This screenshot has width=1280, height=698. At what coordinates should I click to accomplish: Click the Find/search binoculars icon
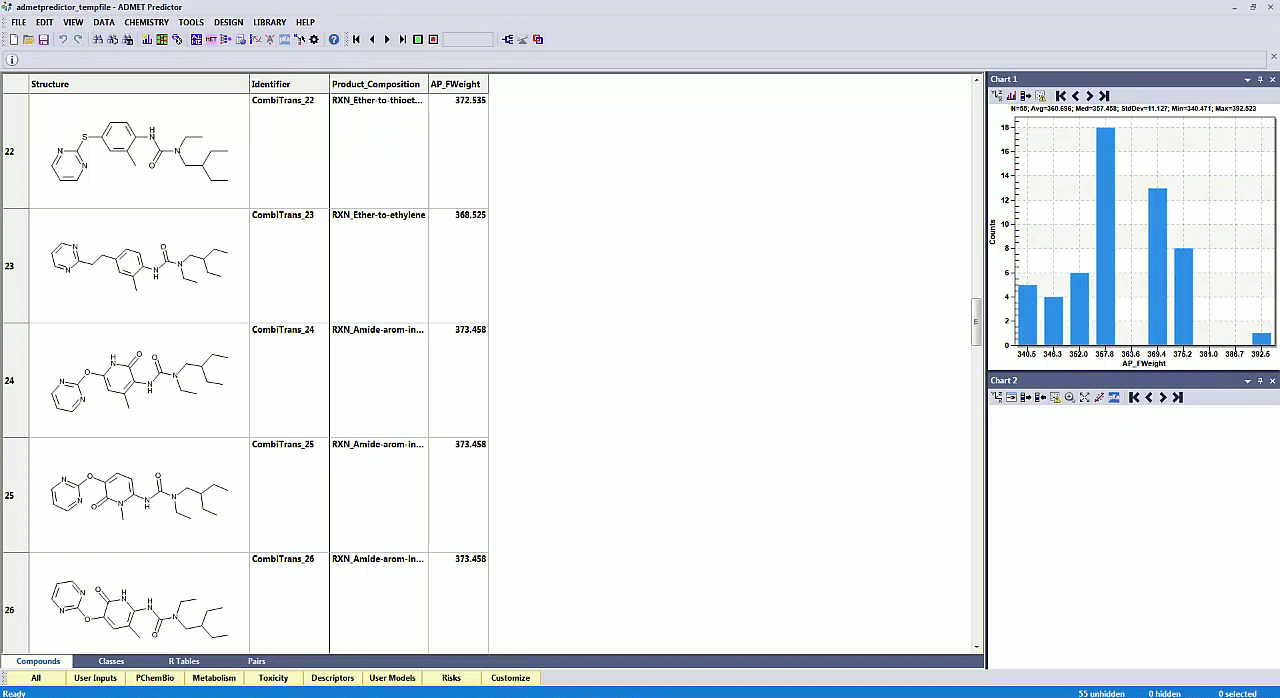98,39
